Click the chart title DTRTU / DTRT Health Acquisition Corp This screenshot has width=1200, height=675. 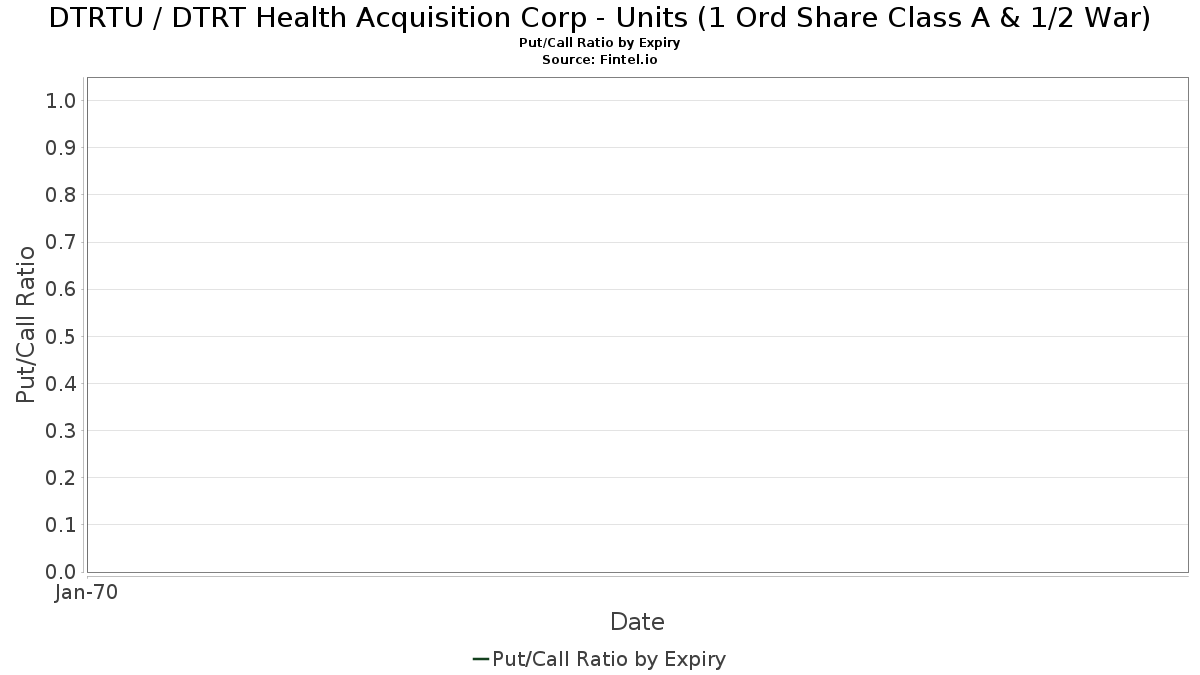tap(600, 17)
